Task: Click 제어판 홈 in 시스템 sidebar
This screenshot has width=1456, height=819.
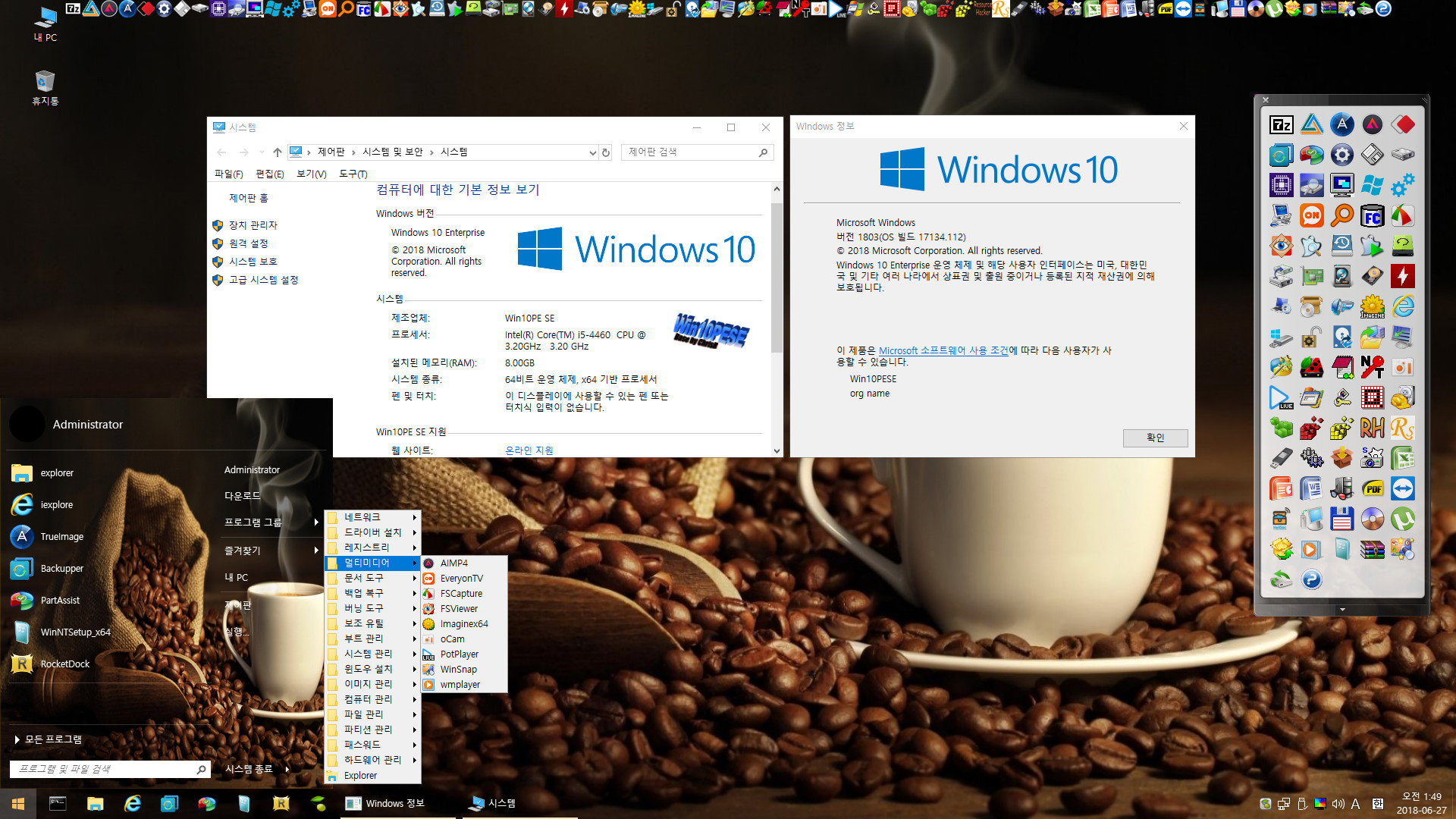Action: [x=249, y=198]
